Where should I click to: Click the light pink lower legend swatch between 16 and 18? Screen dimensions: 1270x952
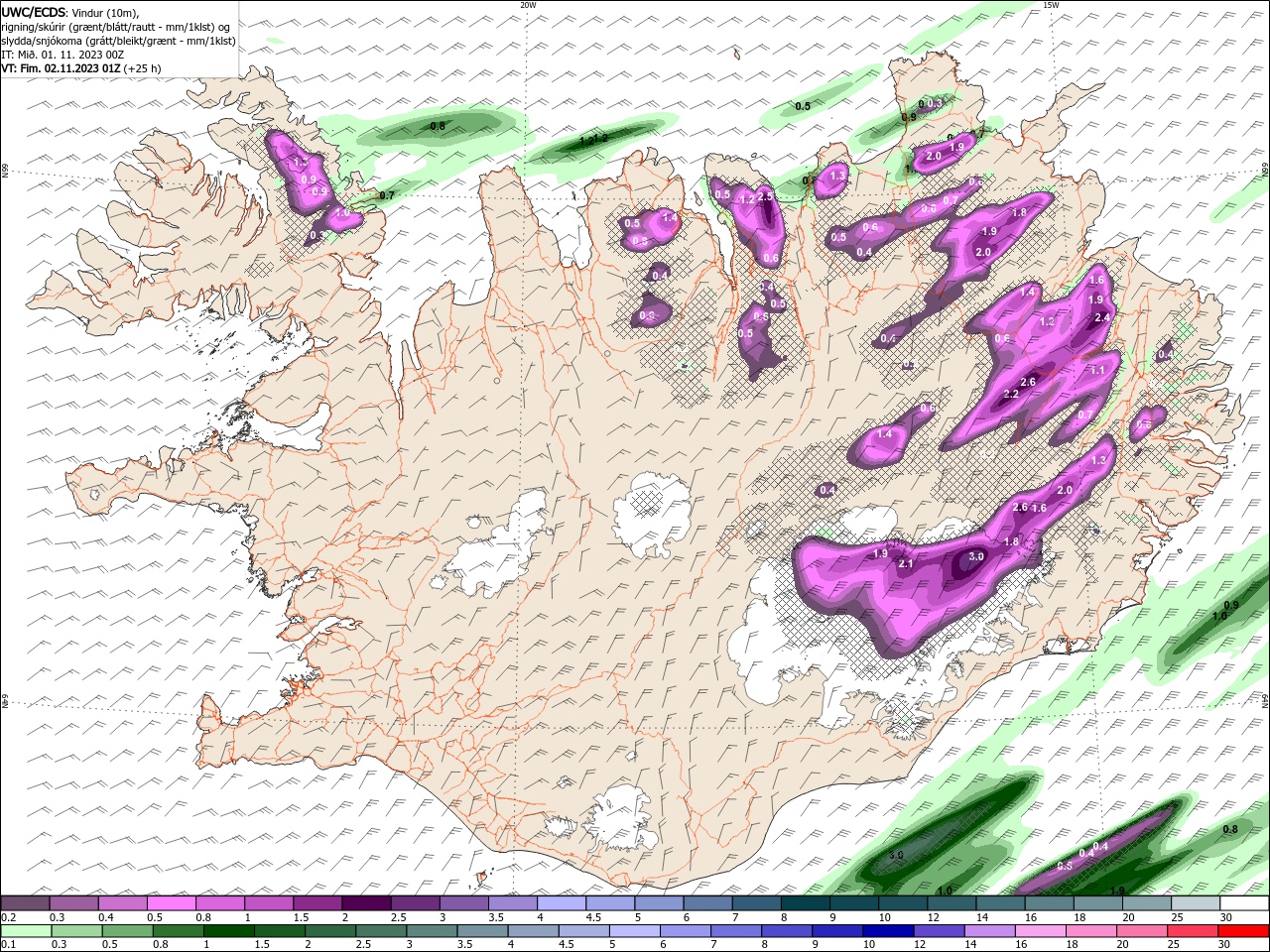pos(1041,931)
